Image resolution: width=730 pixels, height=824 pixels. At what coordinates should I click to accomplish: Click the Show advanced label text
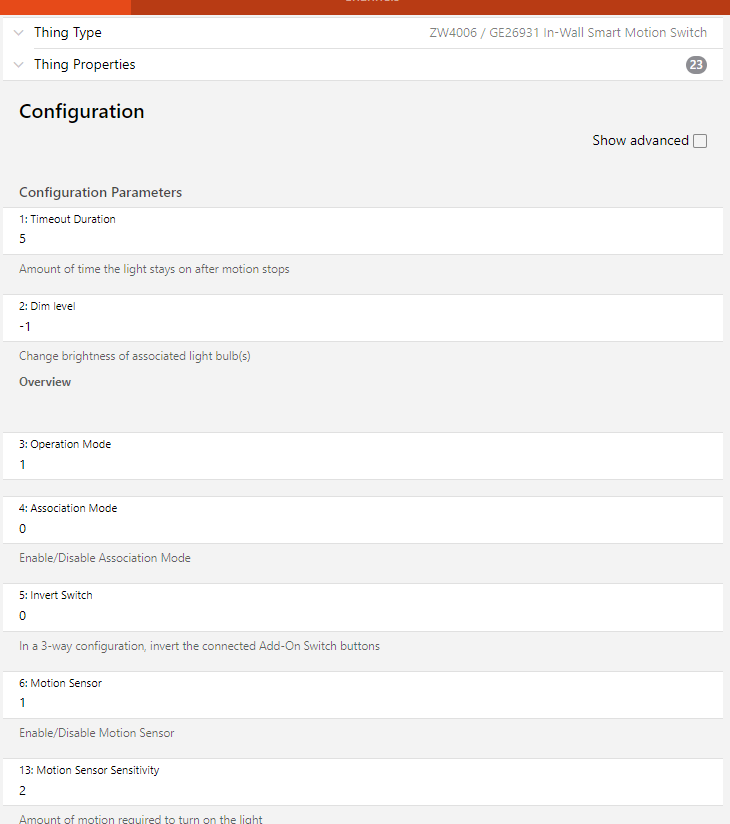tap(640, 141)
